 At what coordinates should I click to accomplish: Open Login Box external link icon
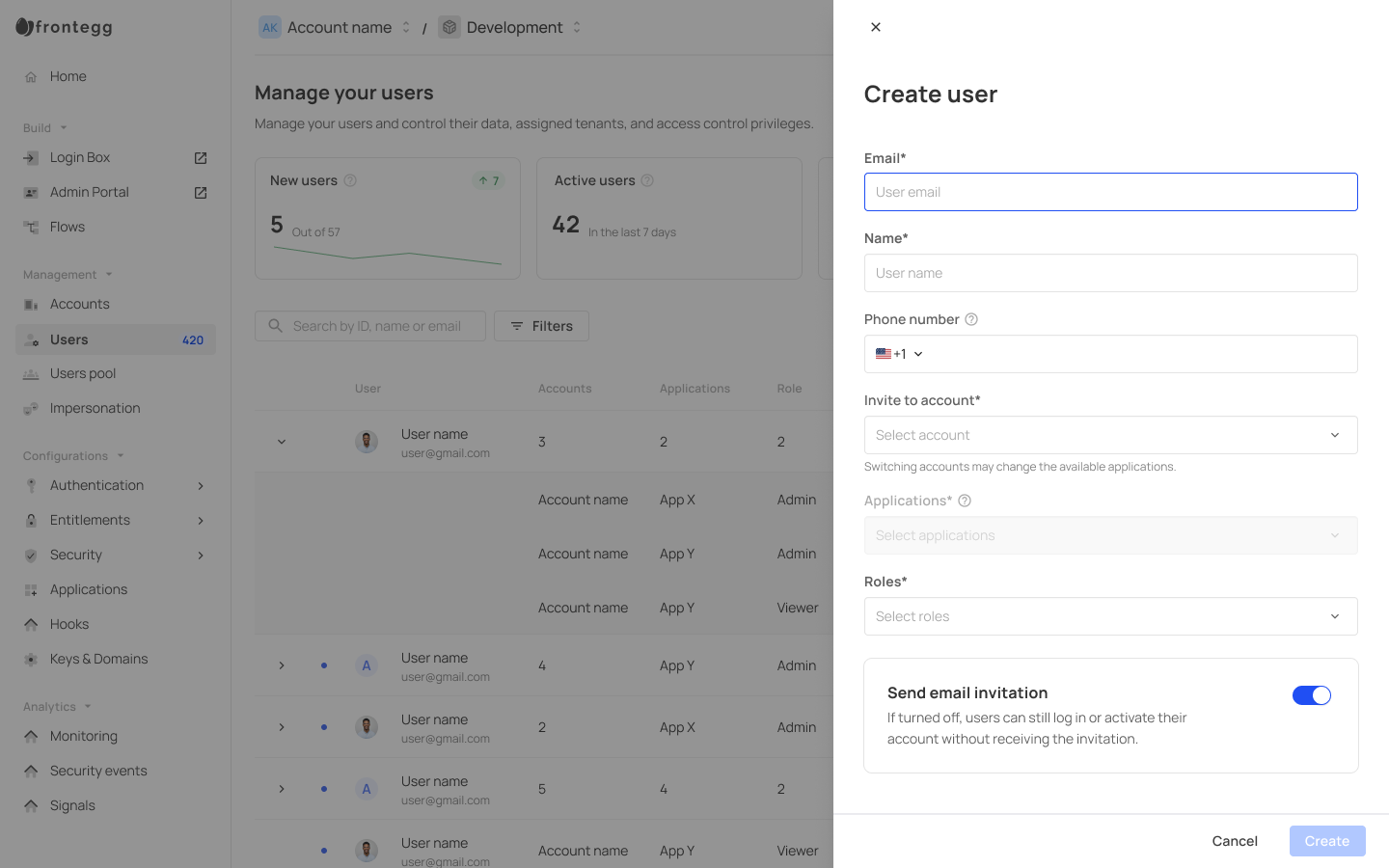click(201, 158)
